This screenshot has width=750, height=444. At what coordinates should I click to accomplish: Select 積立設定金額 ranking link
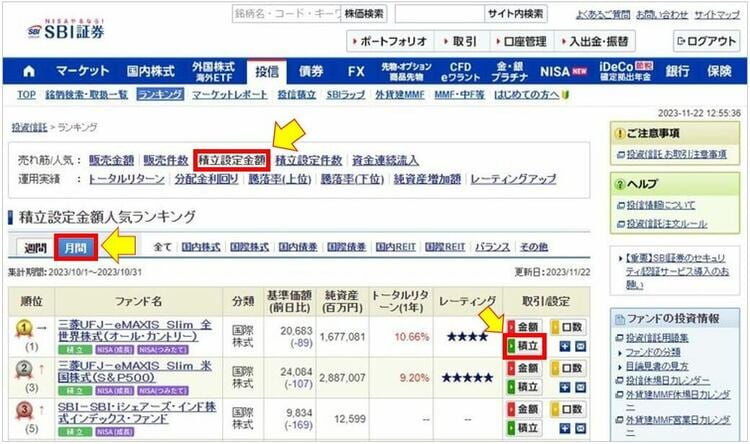pyautogui.click(x=232, y=160)
